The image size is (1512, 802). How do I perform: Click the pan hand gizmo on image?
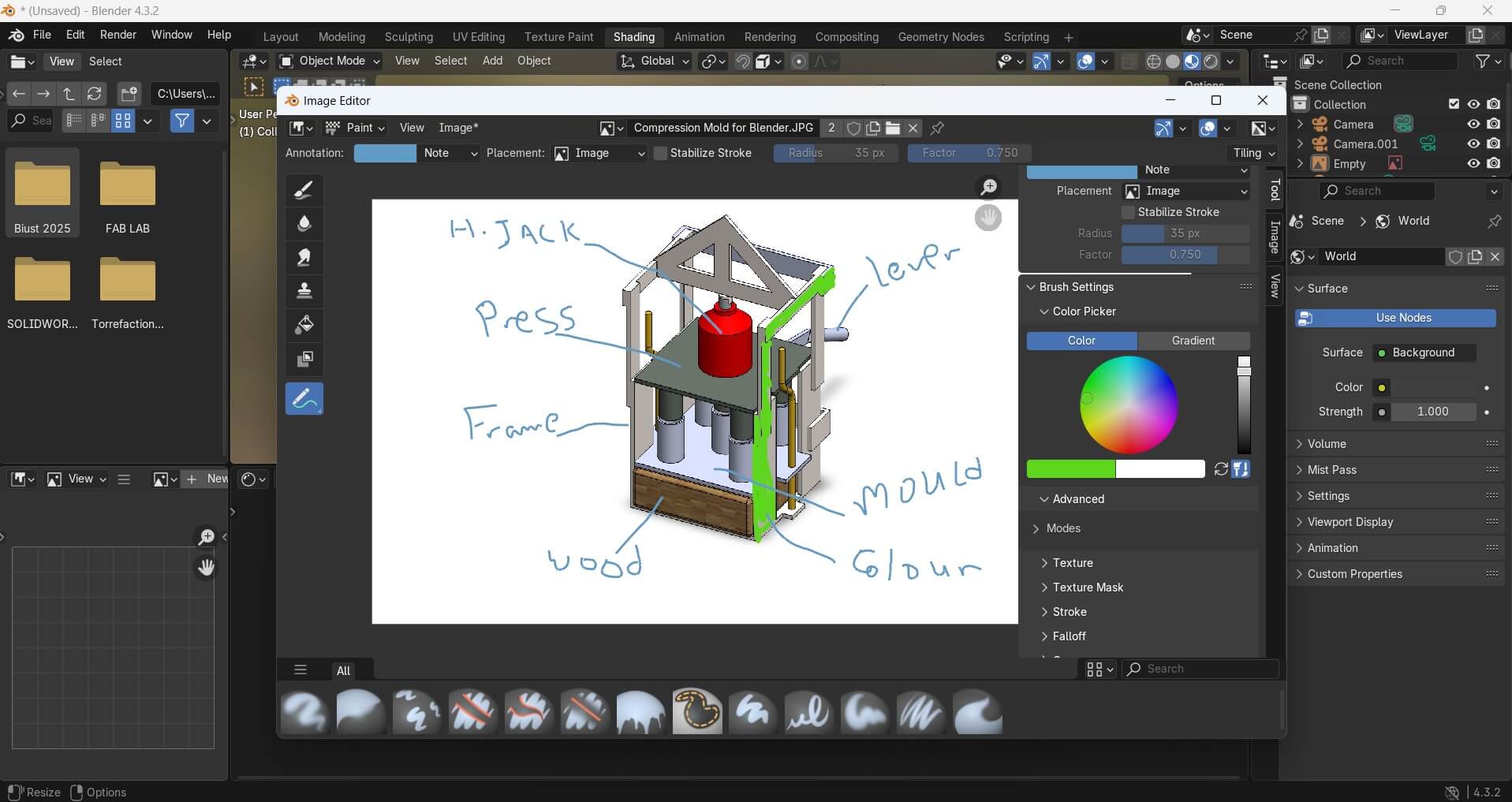[988, 218]
